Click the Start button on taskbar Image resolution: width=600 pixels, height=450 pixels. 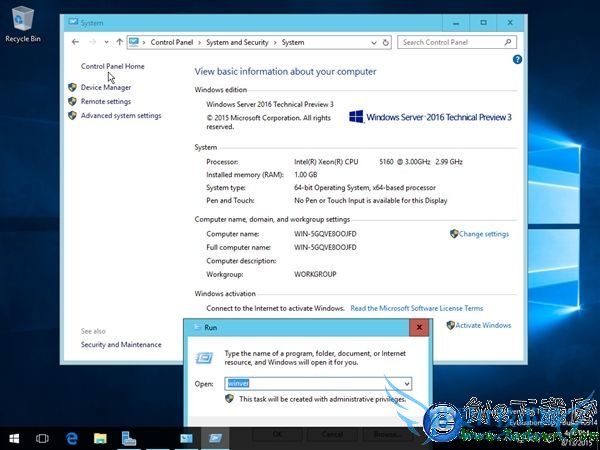14,439
